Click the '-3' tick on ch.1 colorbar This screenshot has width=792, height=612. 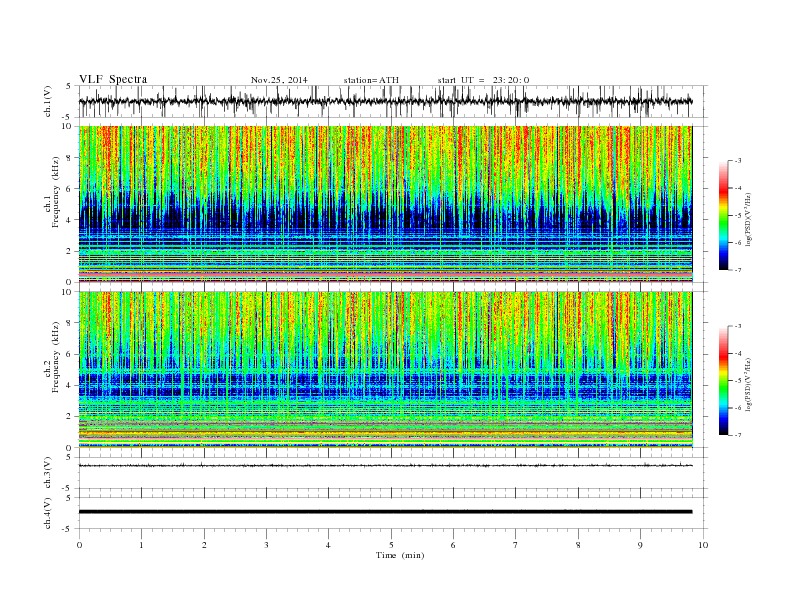tap(738, 161)
